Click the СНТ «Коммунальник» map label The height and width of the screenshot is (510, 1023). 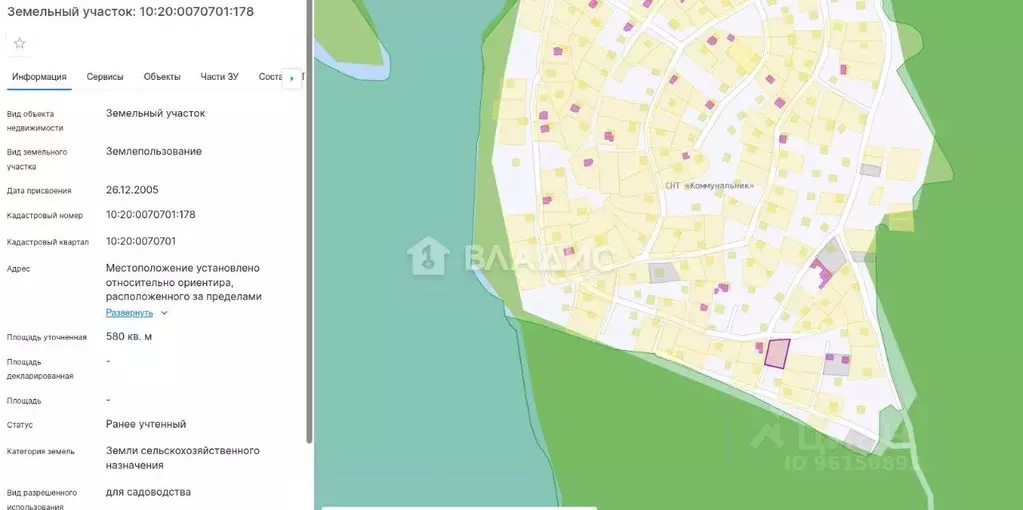tap(708, 186)
